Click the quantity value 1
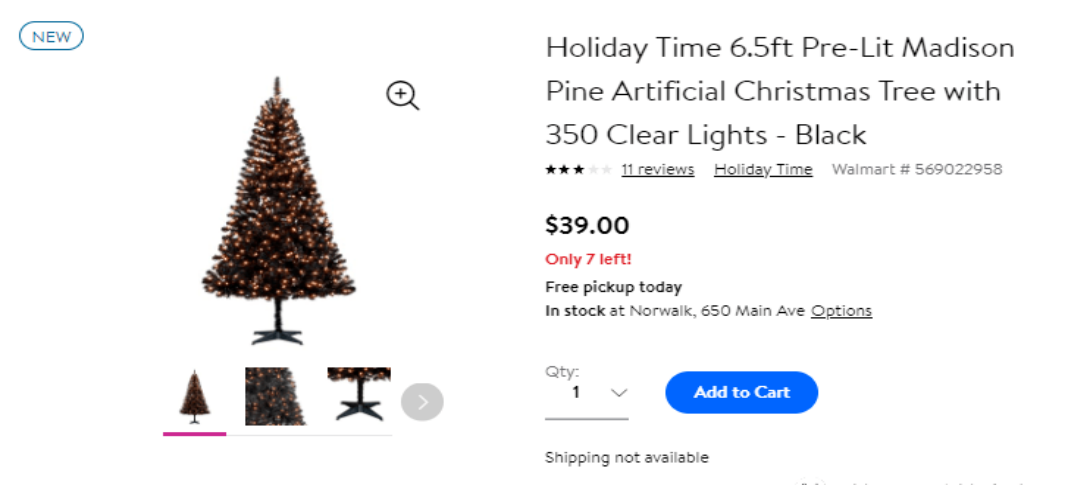The height and width of the screenshot is (486, 1069). 576,392
